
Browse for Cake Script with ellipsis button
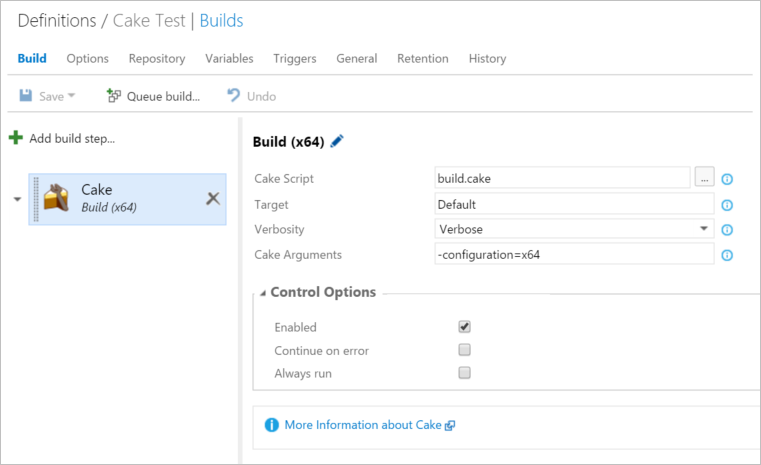704,178
